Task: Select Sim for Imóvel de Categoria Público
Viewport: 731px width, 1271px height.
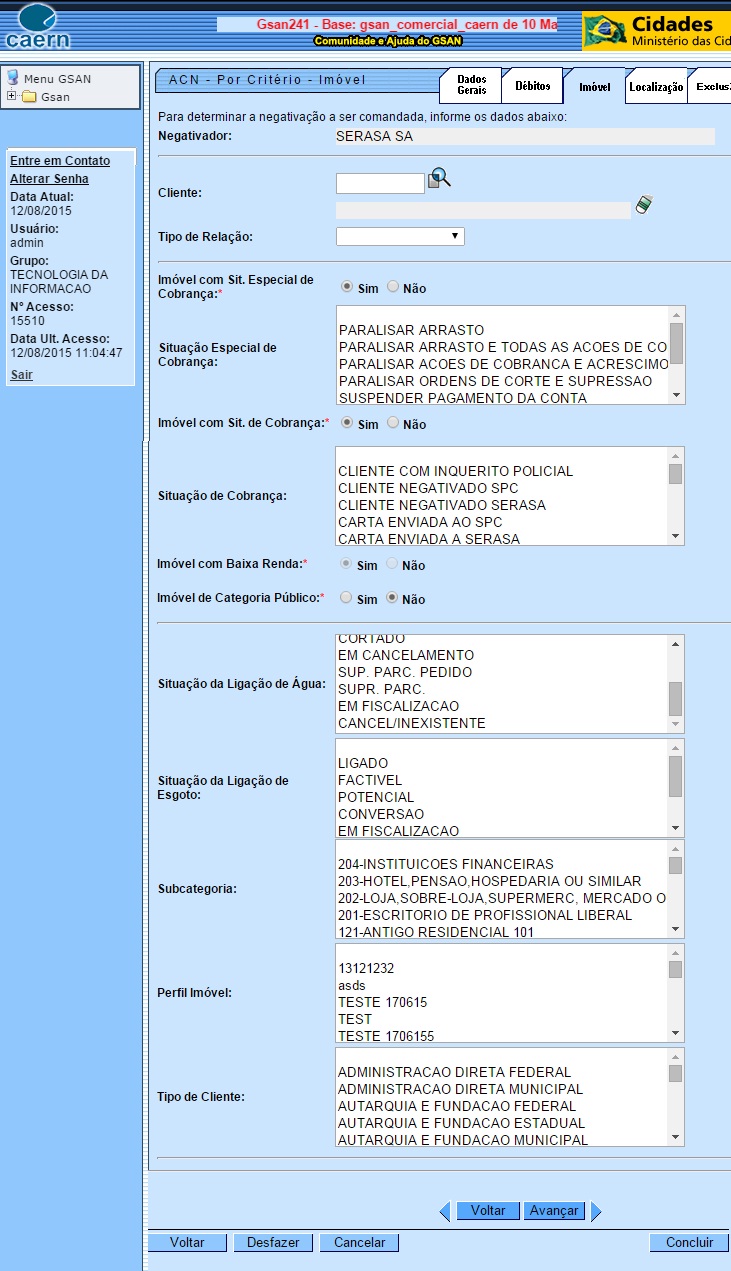Action: 347,598
